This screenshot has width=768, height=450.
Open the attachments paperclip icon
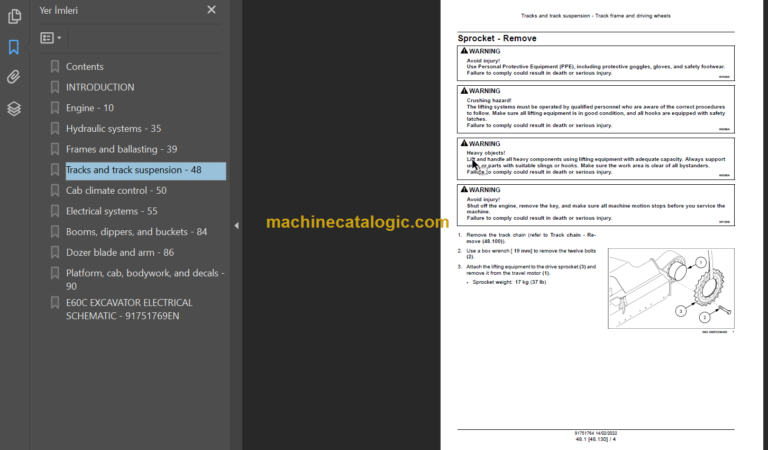click(x=14, y=77)
